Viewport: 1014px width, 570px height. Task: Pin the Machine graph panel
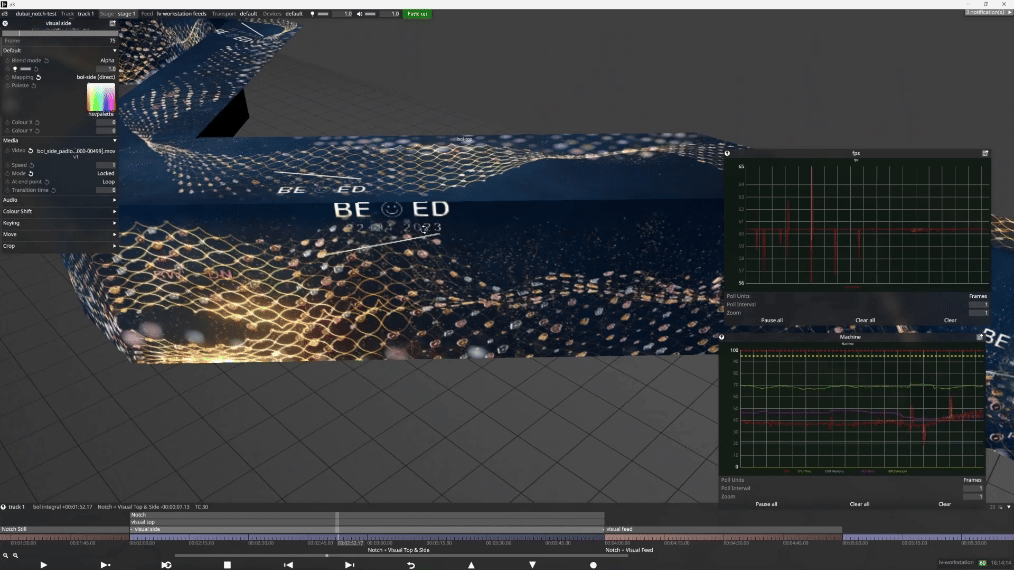pos(980,337)
